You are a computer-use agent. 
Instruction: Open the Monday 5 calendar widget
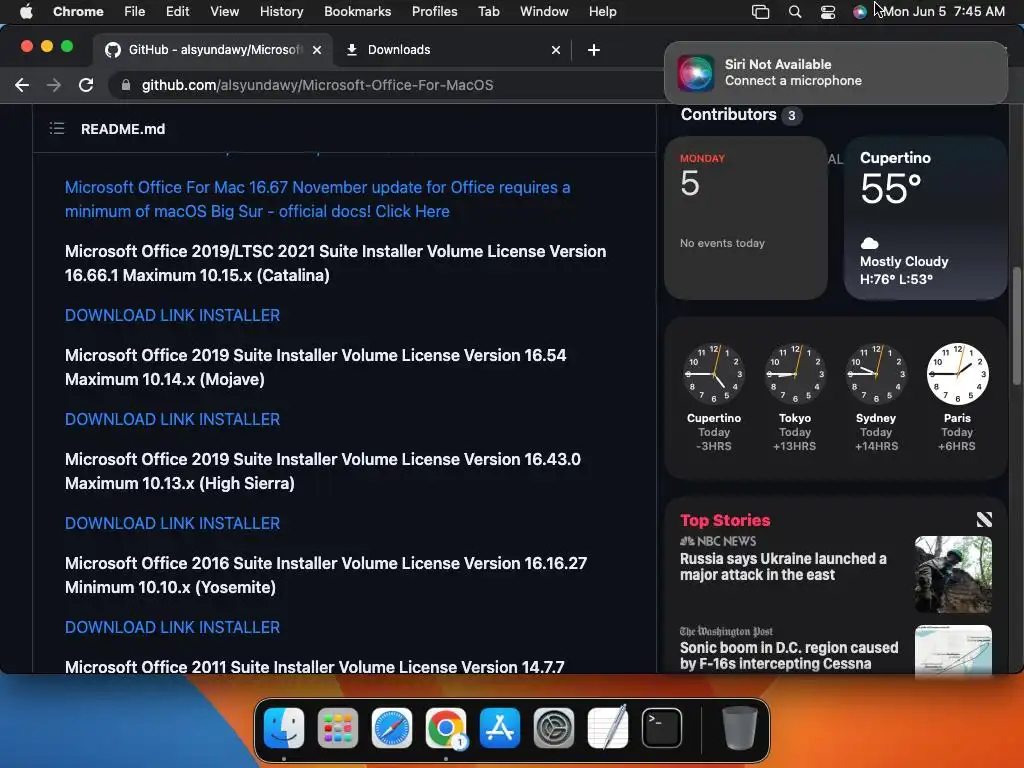746,218
